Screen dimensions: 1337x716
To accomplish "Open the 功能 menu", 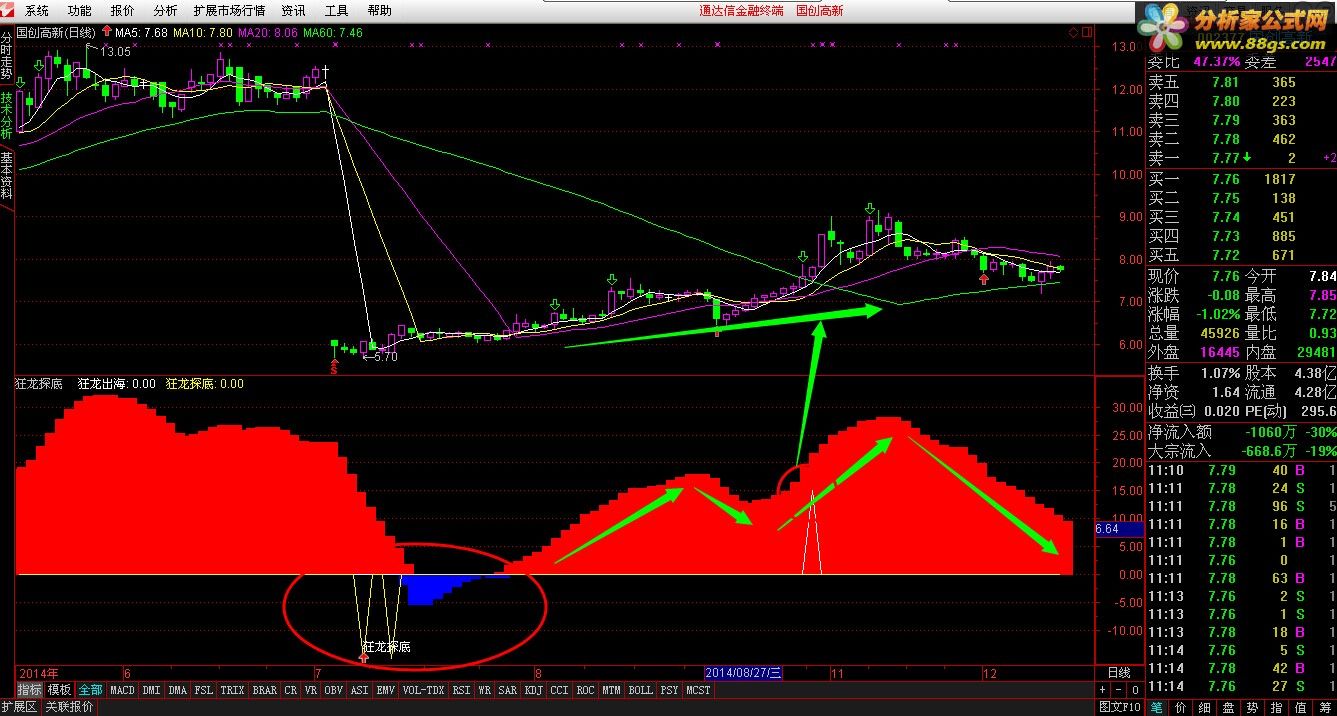I will coord(80,11).
